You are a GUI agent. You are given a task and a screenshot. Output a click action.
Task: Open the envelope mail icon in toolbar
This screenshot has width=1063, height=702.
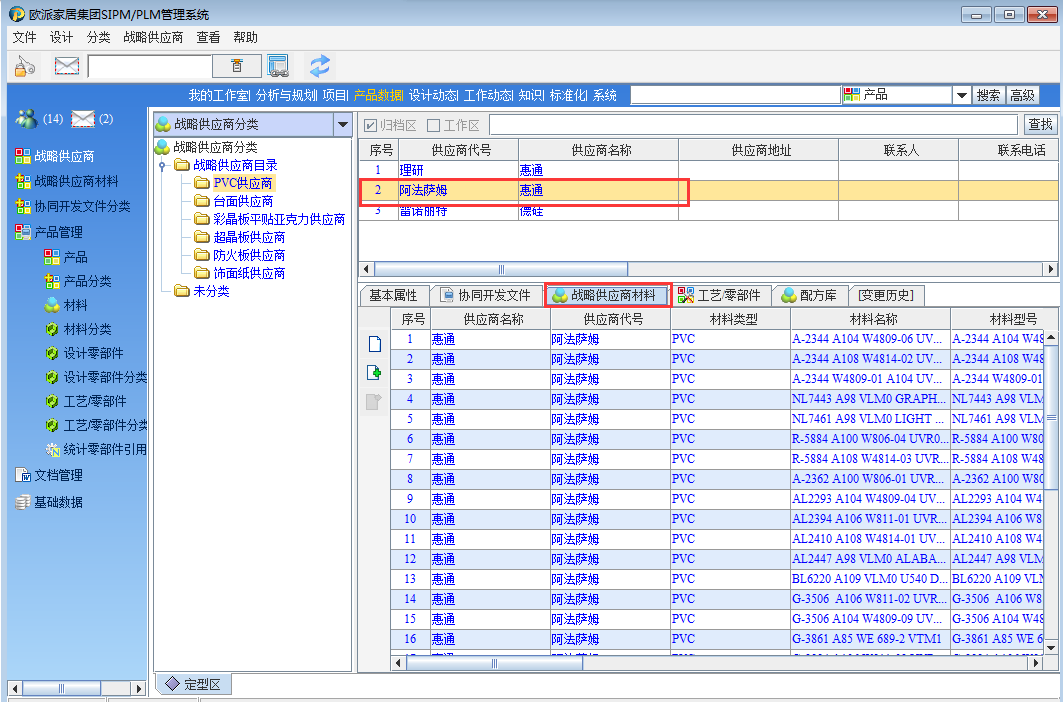pos(67,66)
